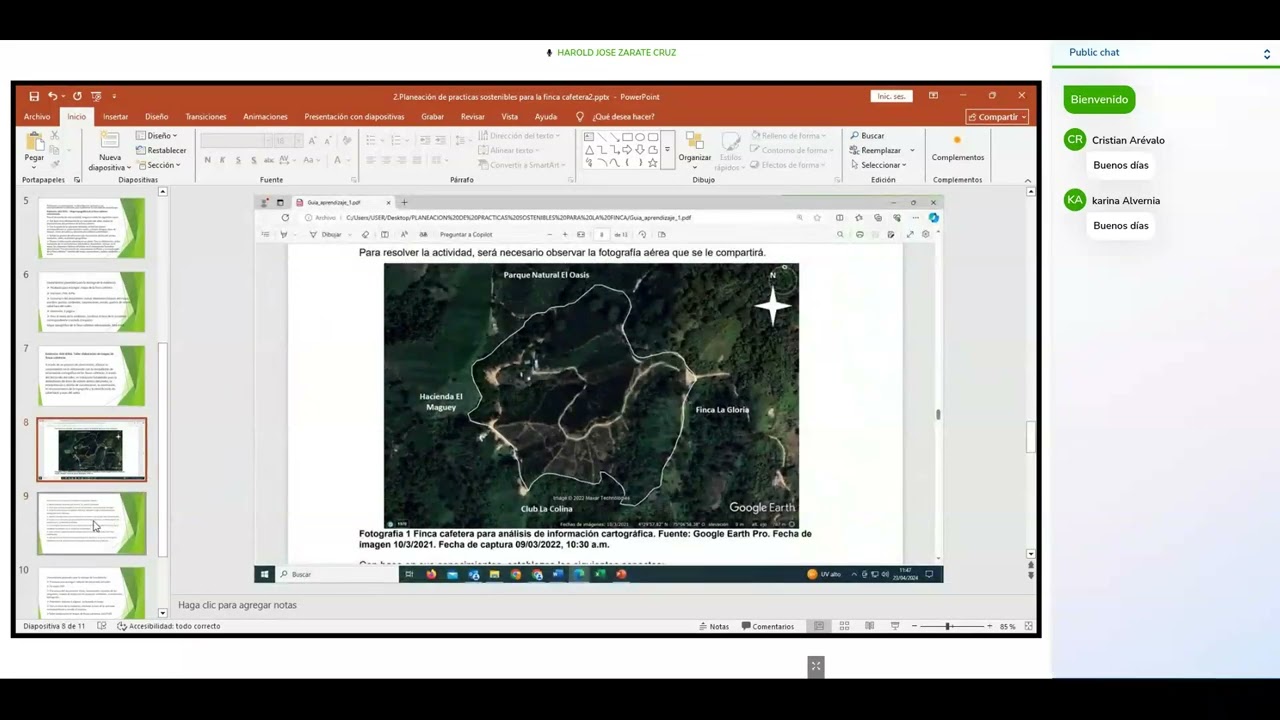Click the lightbulb ¿Qué desea hacer? box
The height and width of the screenshot is (720, 1280).
[x=615, y=117]
